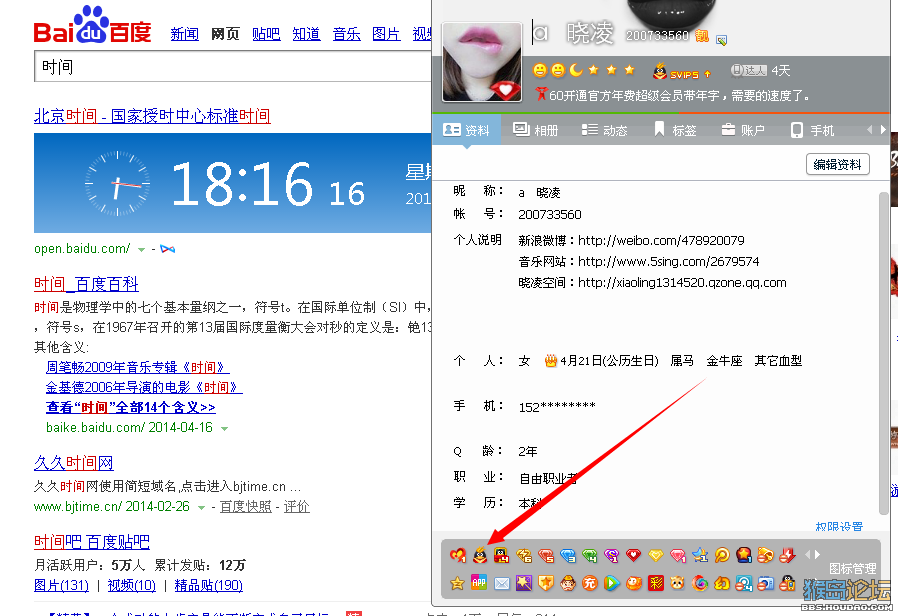Click the yellow diamond icon in the icon tray
This screenshot has height=616, width=898.
coord(656,555)
